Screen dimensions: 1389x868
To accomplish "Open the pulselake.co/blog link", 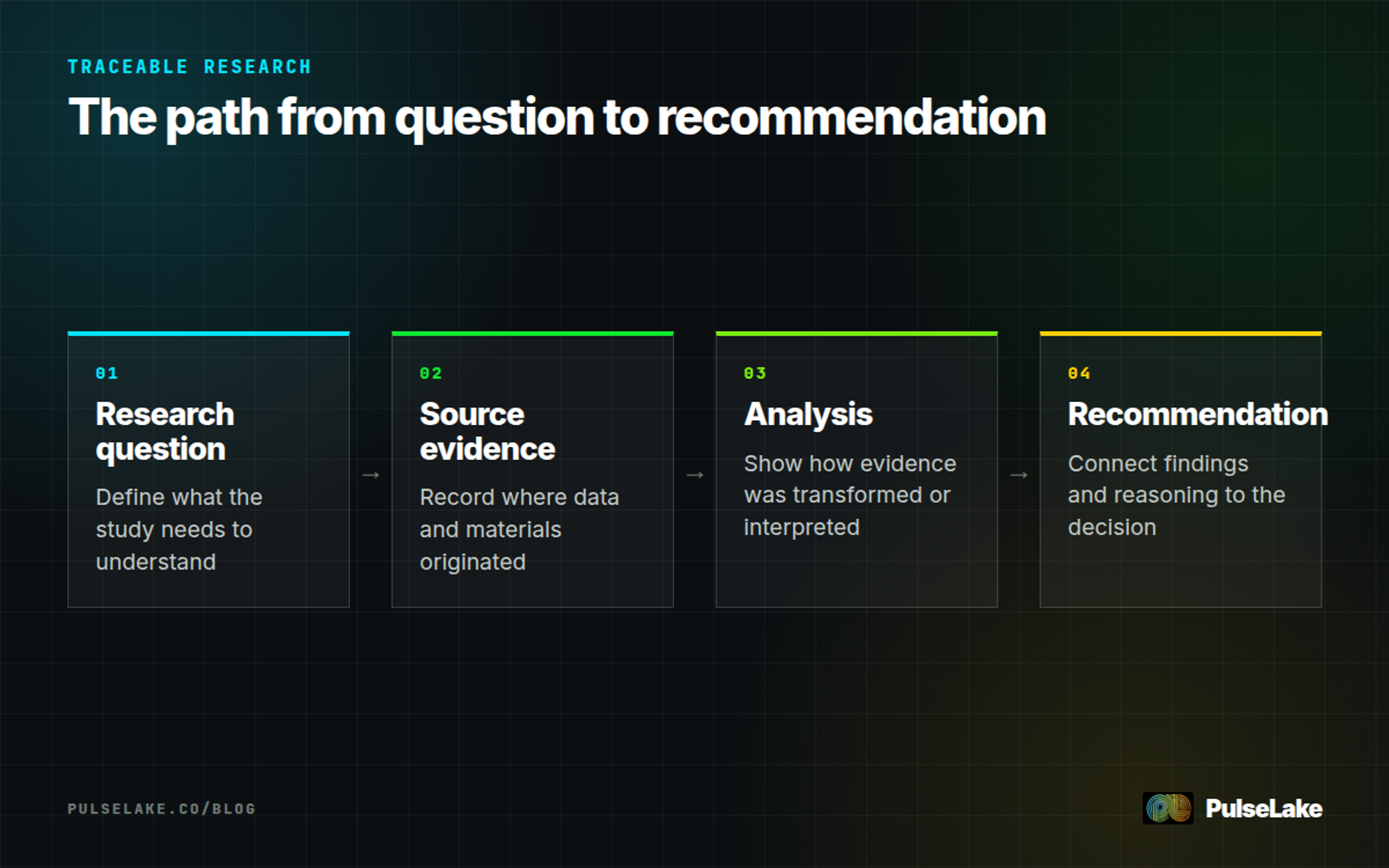I will [x=161, y=808].
